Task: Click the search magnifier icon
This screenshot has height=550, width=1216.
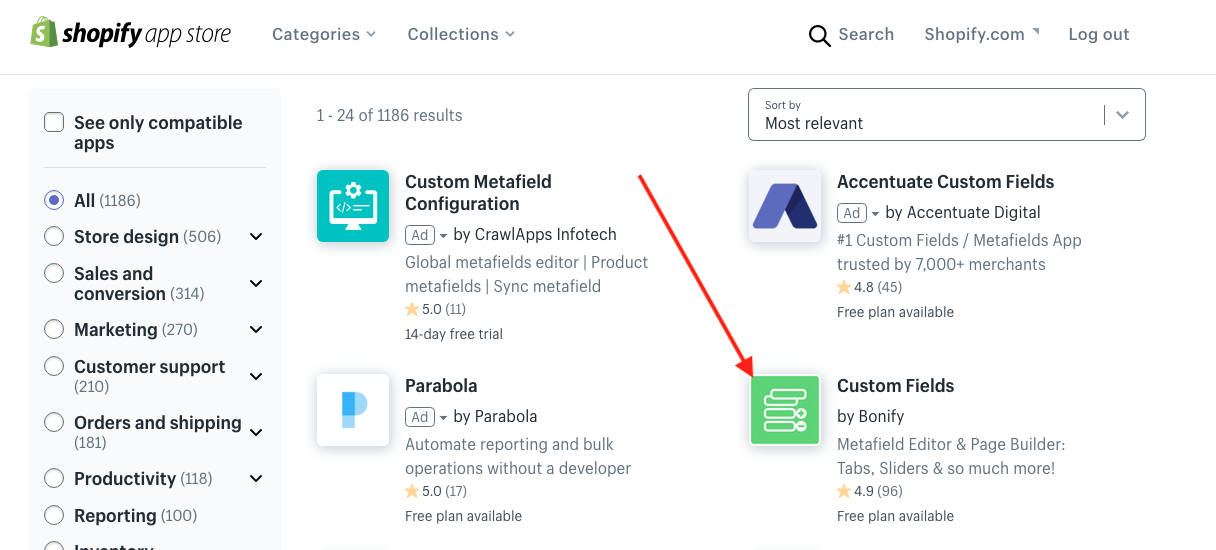Action: point(819,35)
